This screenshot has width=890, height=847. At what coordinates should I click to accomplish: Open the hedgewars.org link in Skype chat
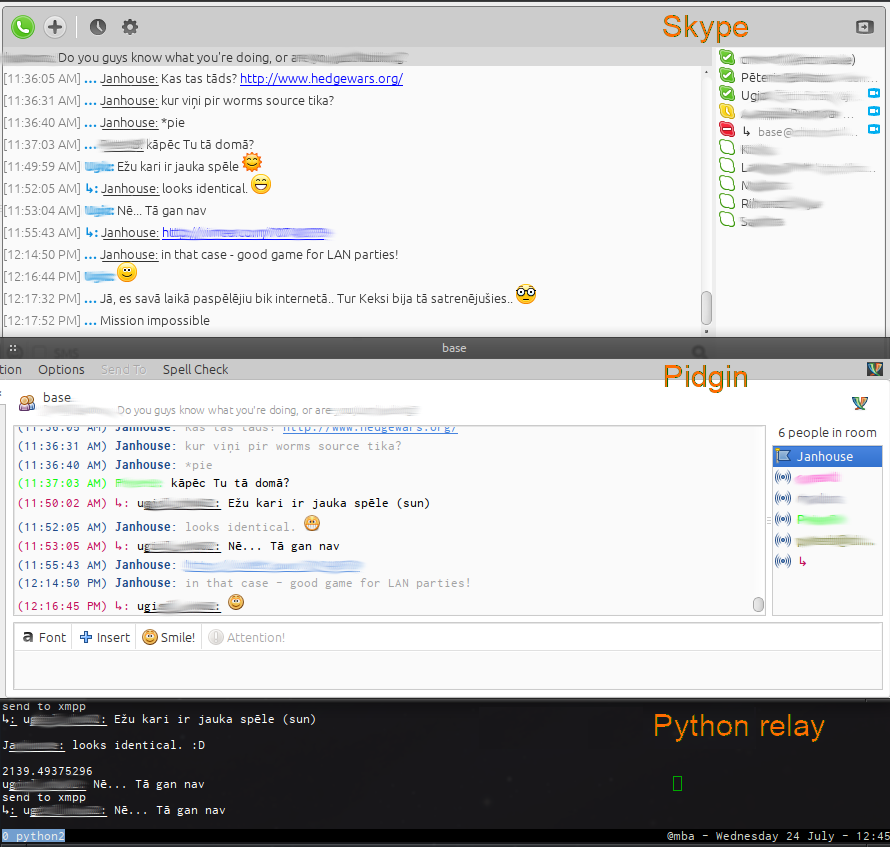click(321, 79)
